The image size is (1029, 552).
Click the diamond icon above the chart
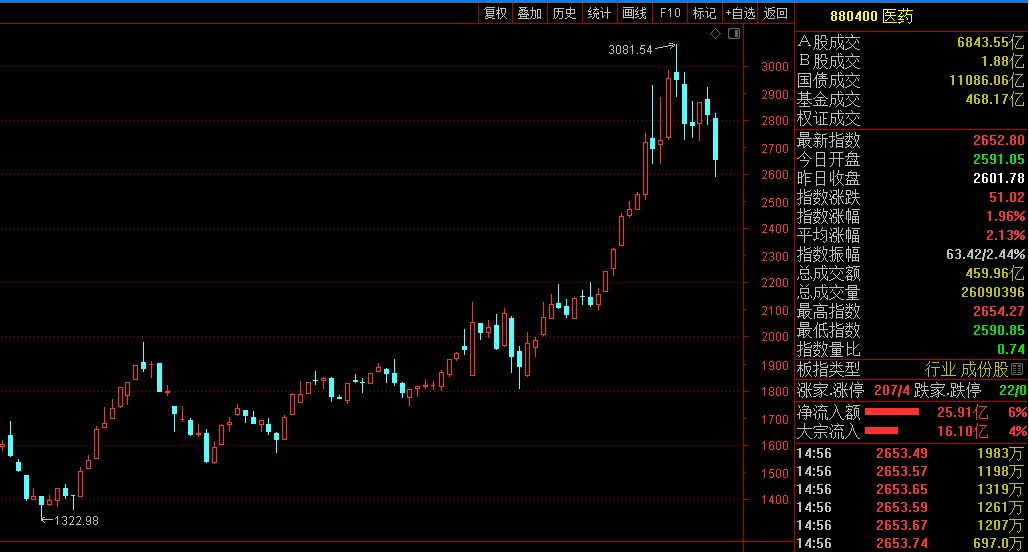tap(715, 34)
